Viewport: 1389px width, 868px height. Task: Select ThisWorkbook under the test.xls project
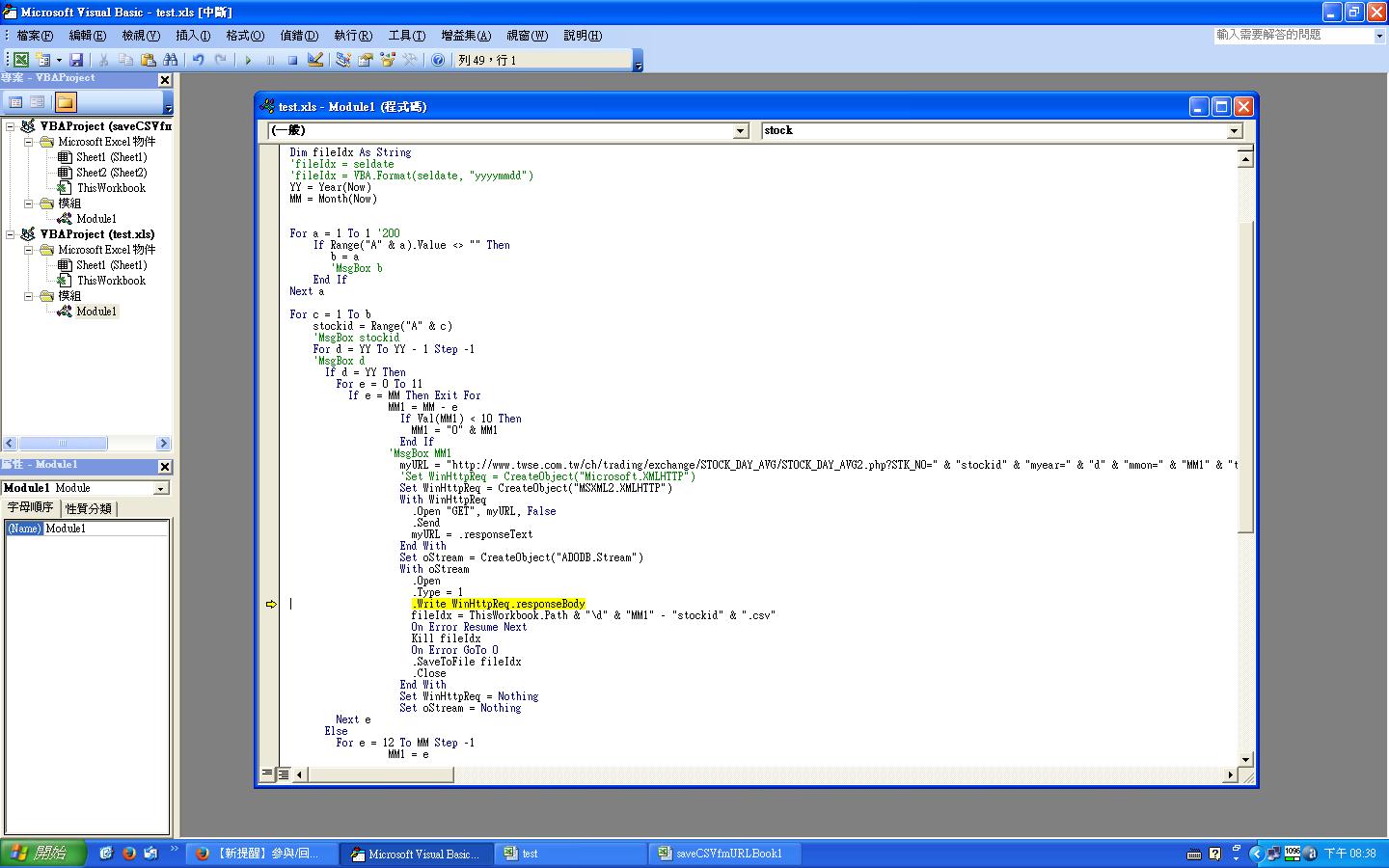click(111, 281)
